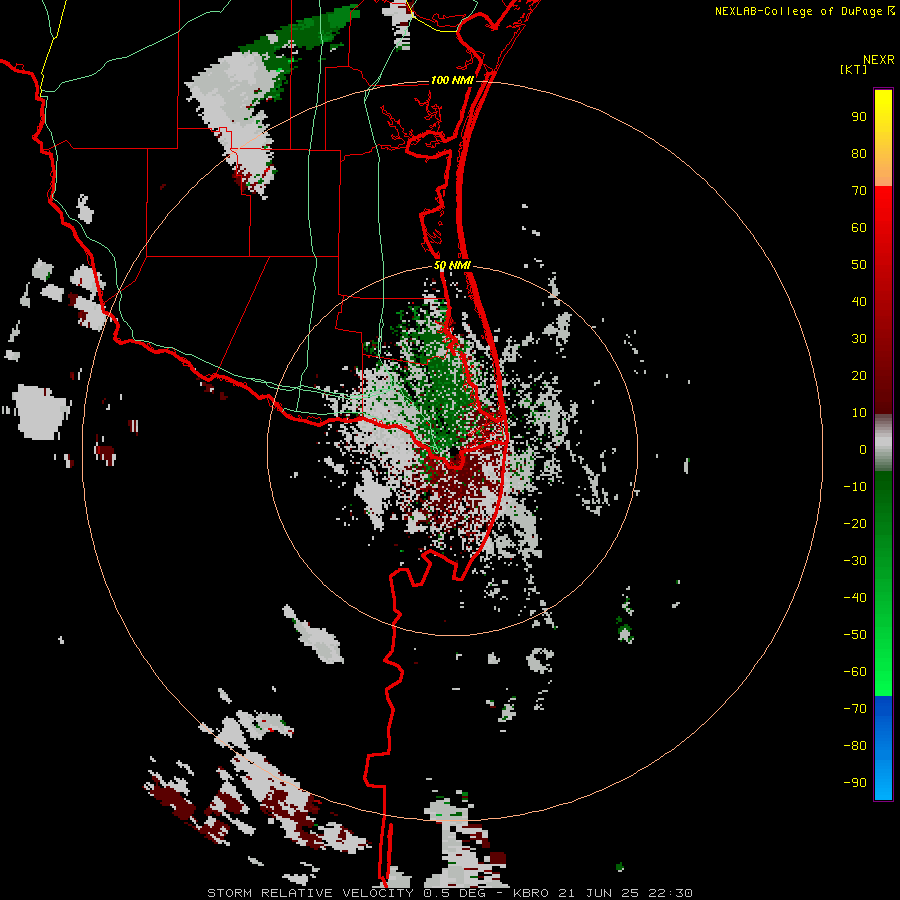Click the yellow top segment of the color bar
The image size is (900, 900).
[883, 138]
